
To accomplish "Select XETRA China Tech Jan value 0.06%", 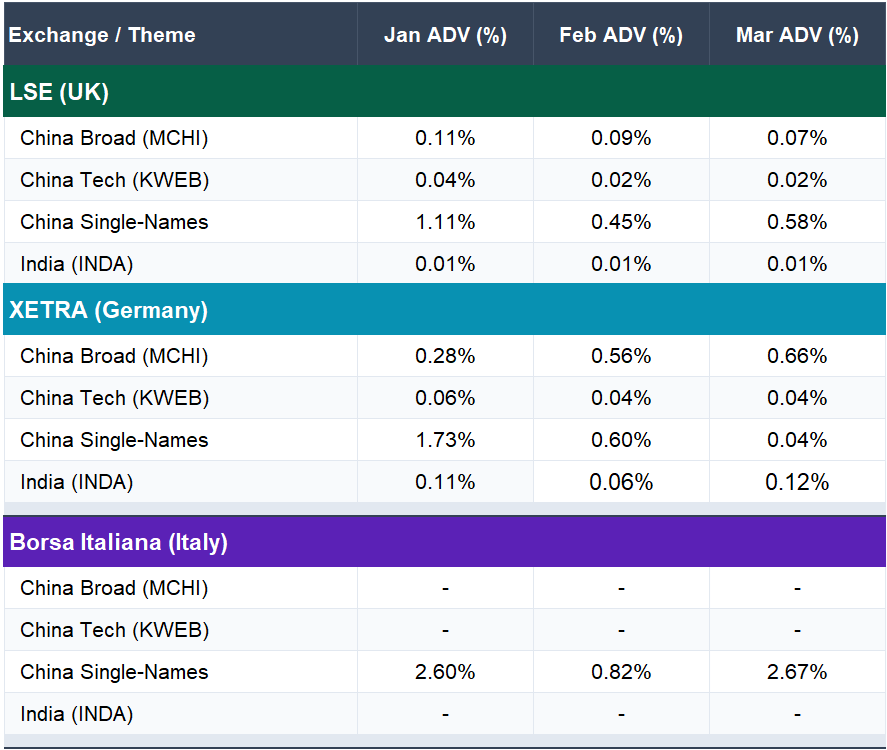I will pos(445,398).
